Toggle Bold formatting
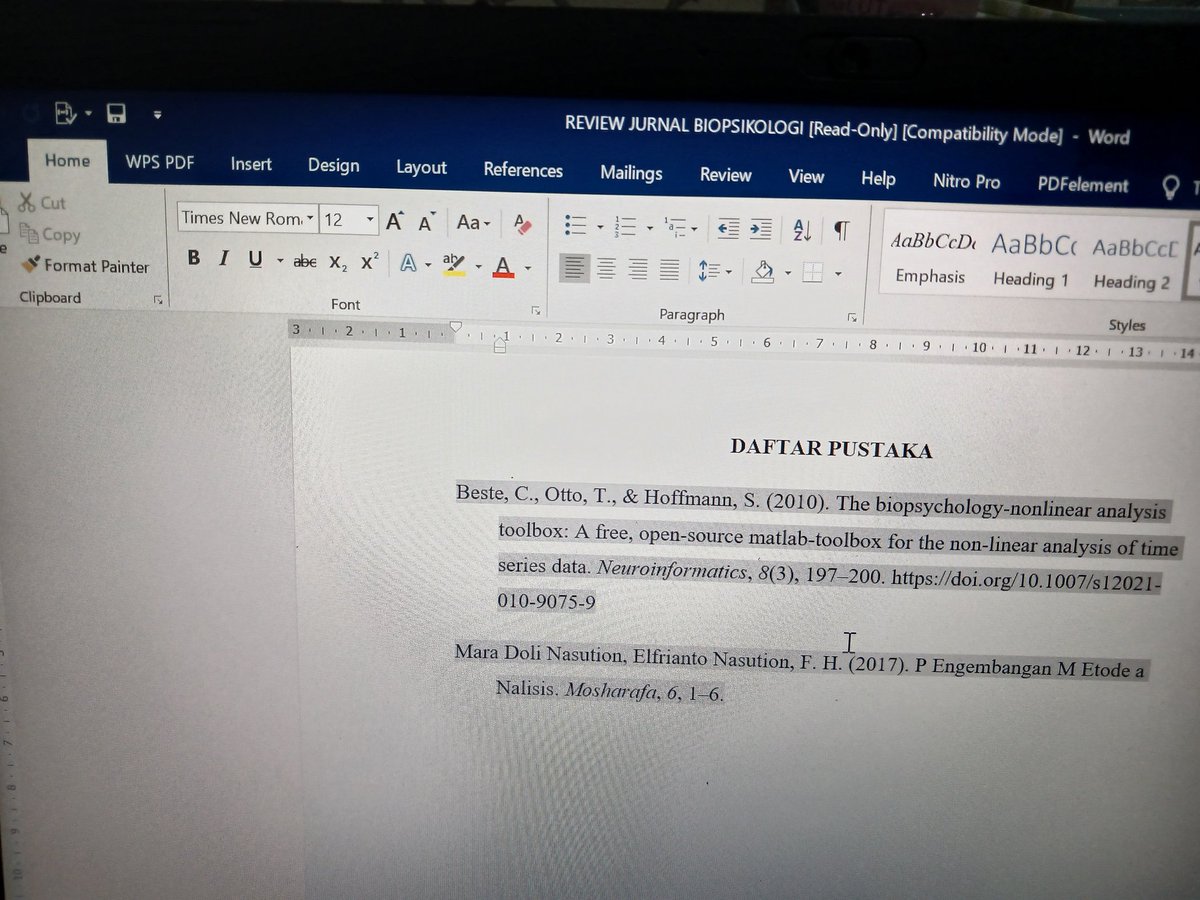 193,258
